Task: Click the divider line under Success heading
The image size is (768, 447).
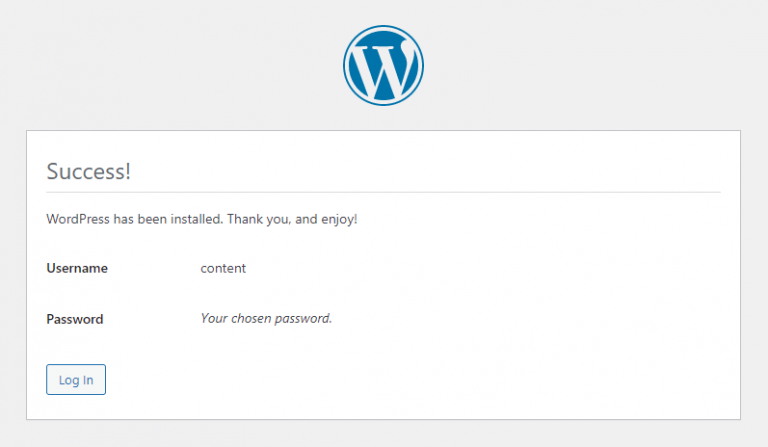Action: 383,192
